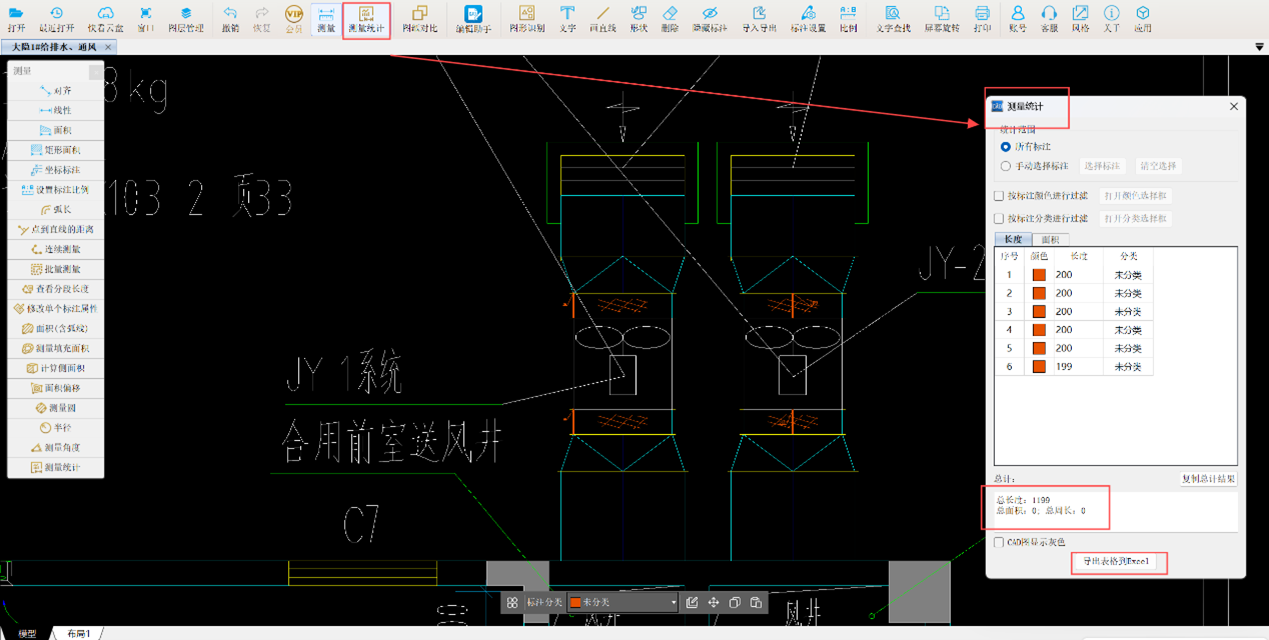Pick 测量角度 in the measure panel

[x=55, y=447]
